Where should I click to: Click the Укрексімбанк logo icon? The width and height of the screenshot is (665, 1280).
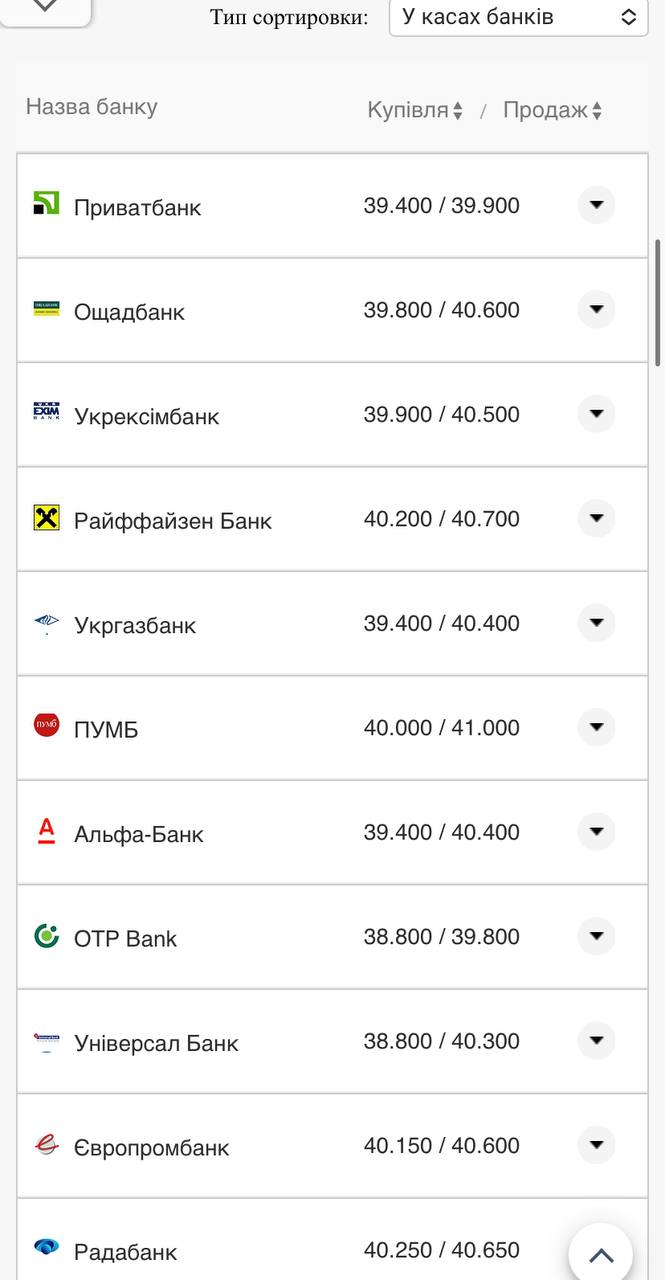pos(46,412)
